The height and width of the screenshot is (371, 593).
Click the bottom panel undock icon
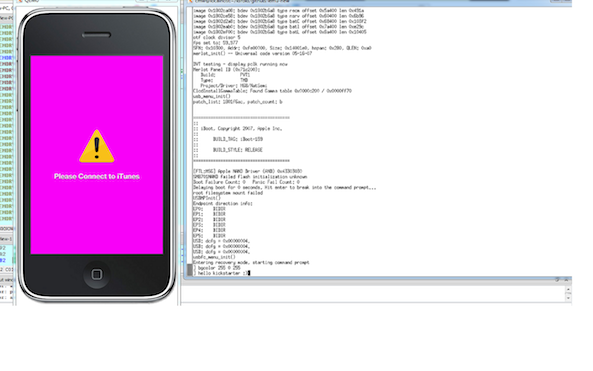pos(557,279)
